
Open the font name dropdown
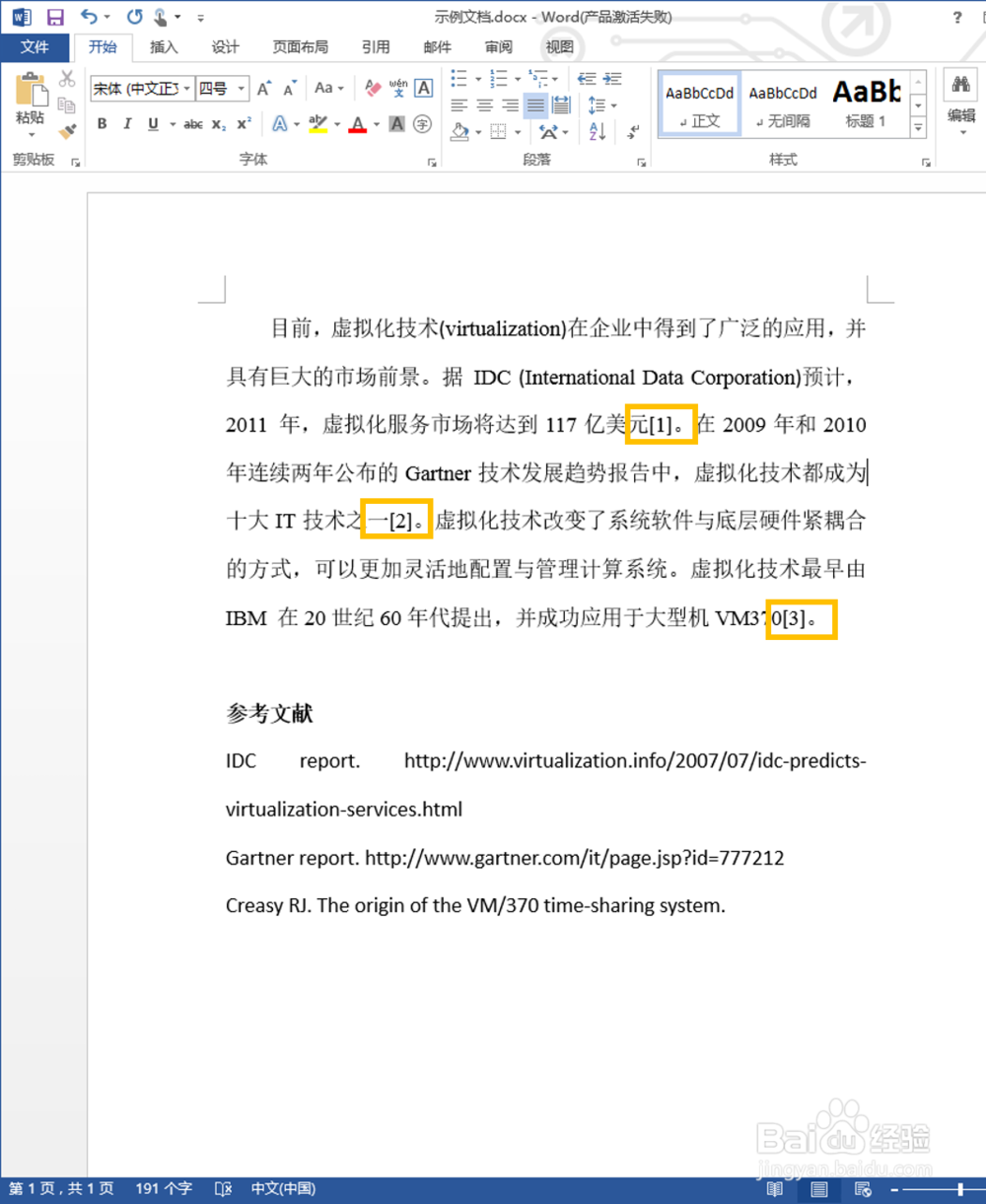(x=187, y=89)
